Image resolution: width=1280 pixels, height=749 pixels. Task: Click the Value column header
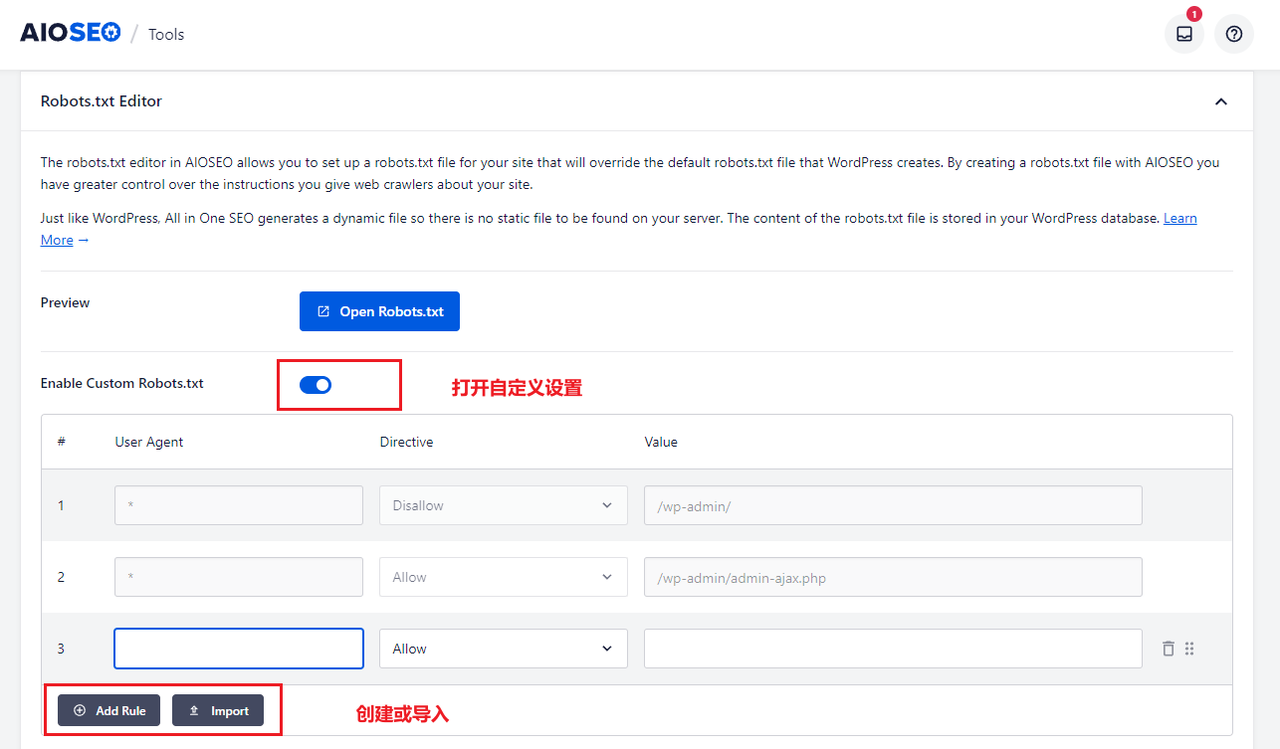pos(661,442)
